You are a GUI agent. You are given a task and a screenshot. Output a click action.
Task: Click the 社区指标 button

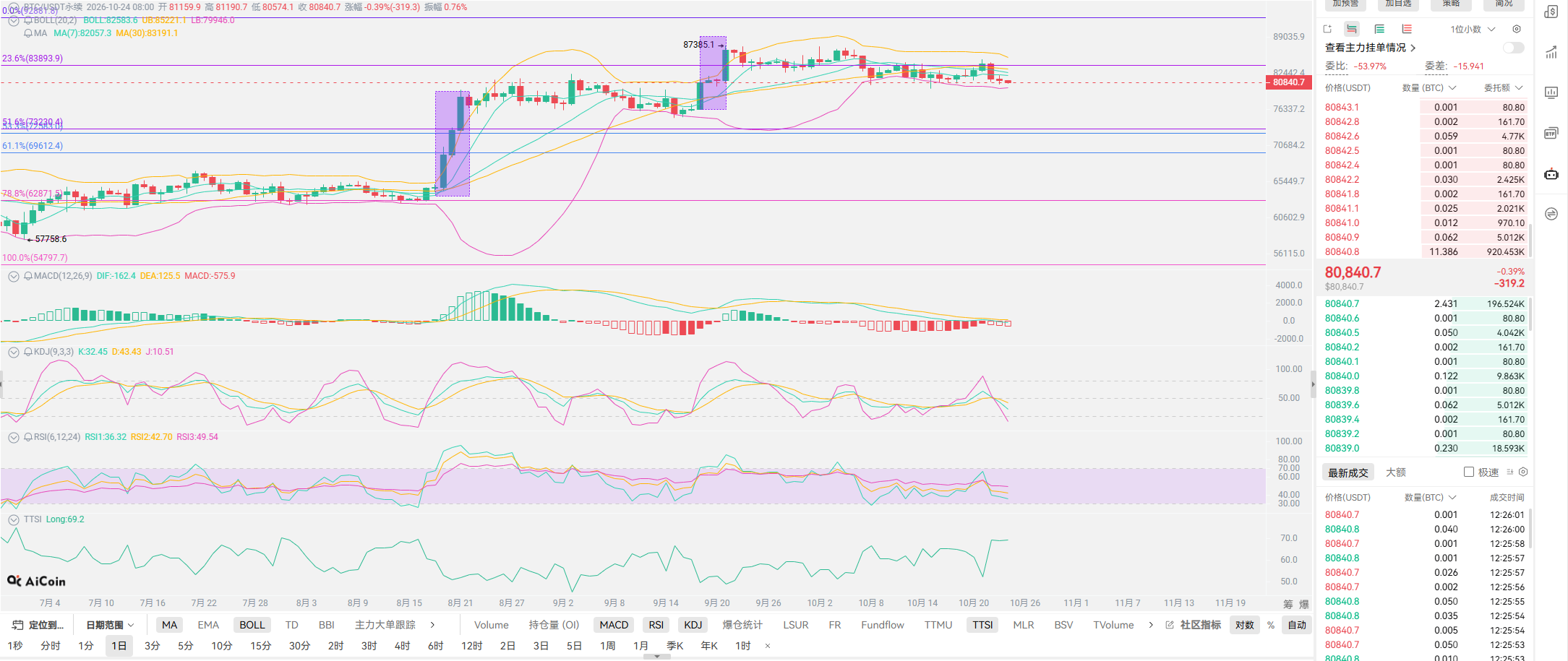click(x=1194, y=625)
